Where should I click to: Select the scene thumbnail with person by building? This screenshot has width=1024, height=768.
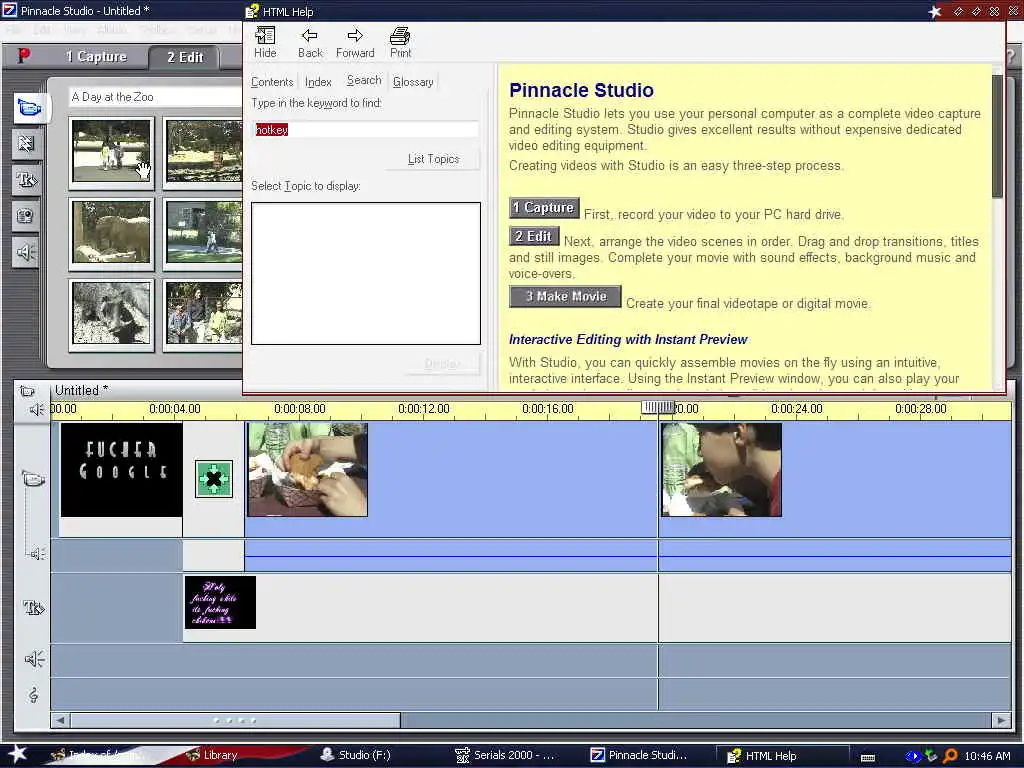202,234
